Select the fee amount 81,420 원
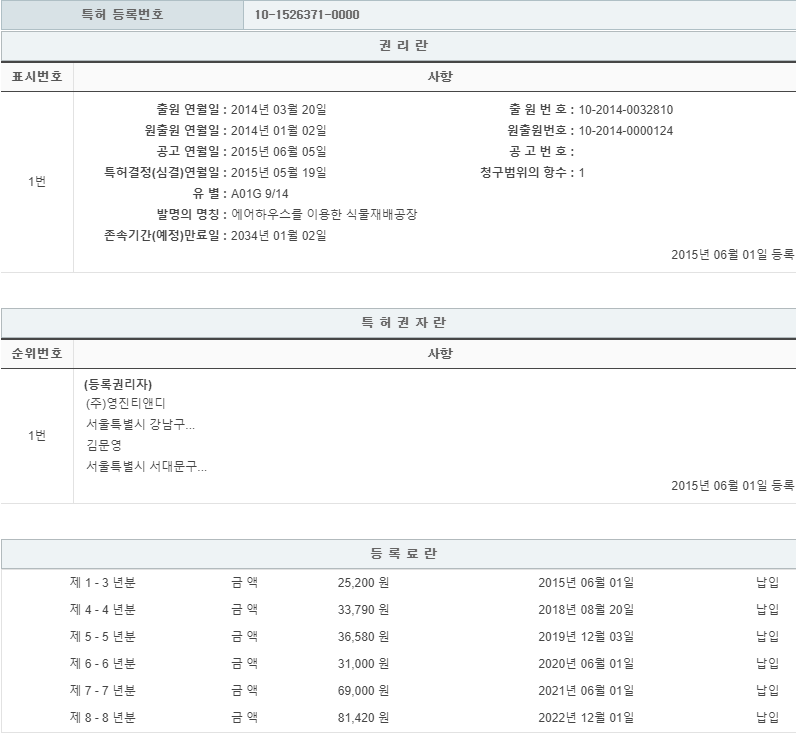 coord(363,717)
